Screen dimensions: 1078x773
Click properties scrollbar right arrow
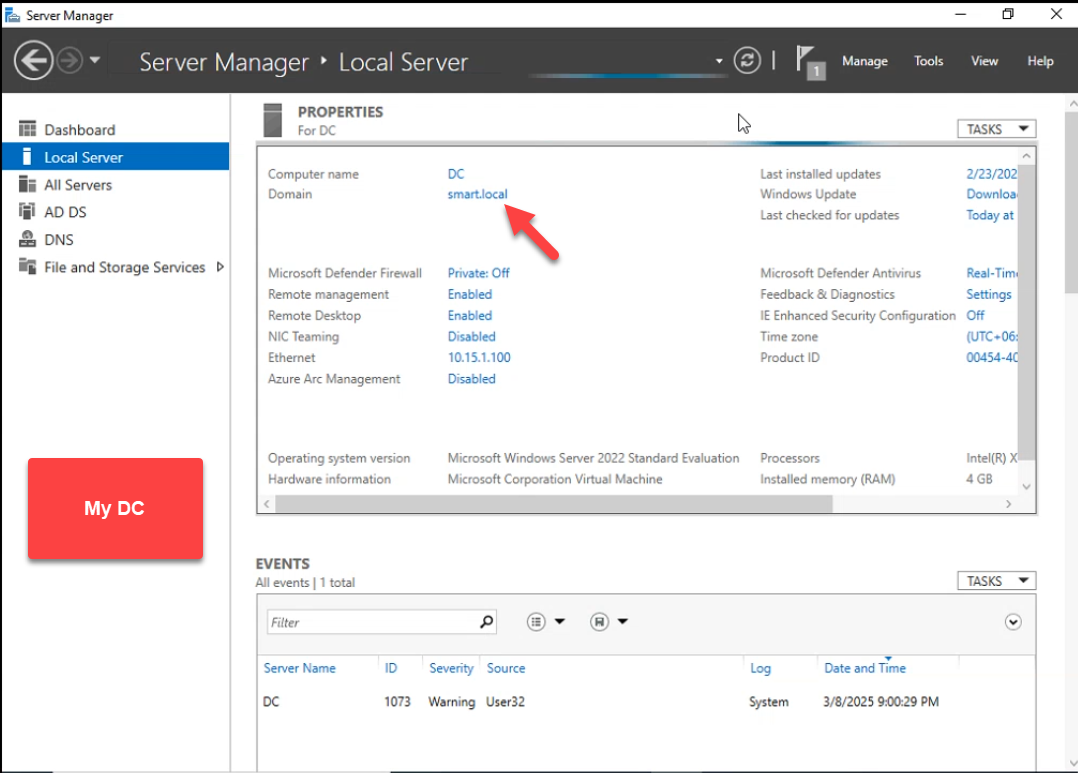(x=1008, y=504)
